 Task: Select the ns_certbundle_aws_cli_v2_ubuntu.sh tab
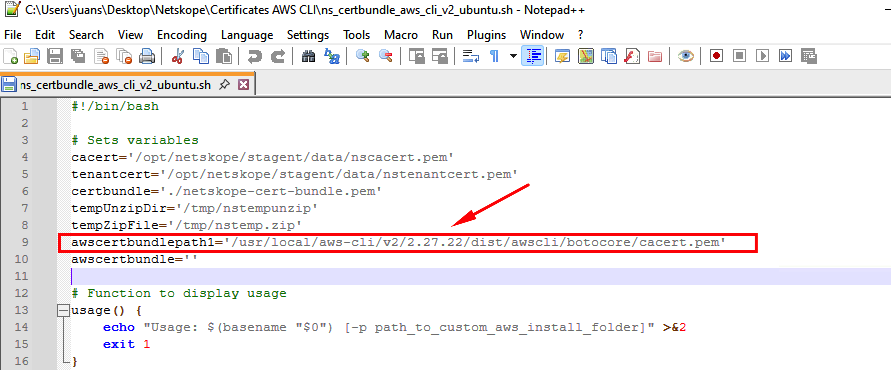point(115,85)
